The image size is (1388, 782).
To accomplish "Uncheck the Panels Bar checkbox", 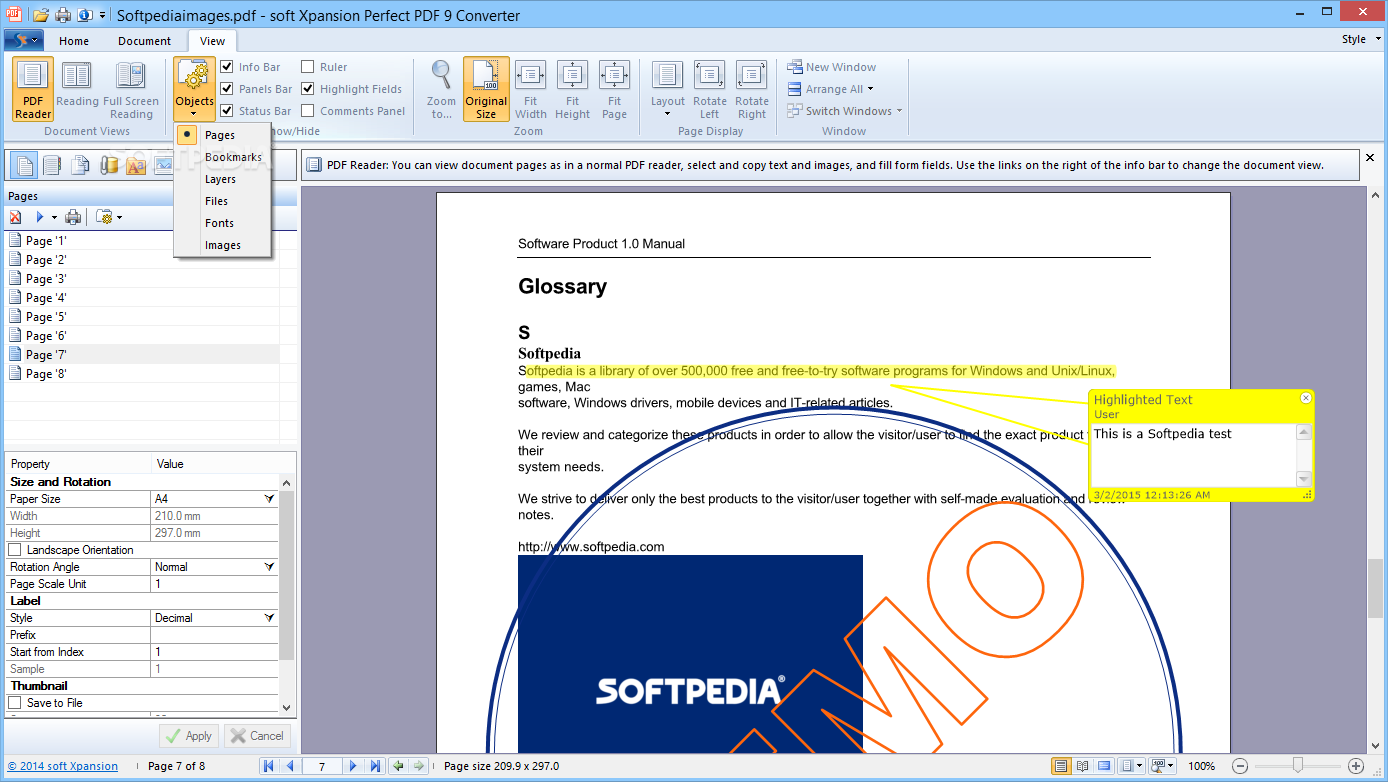I will click(227, 89).
